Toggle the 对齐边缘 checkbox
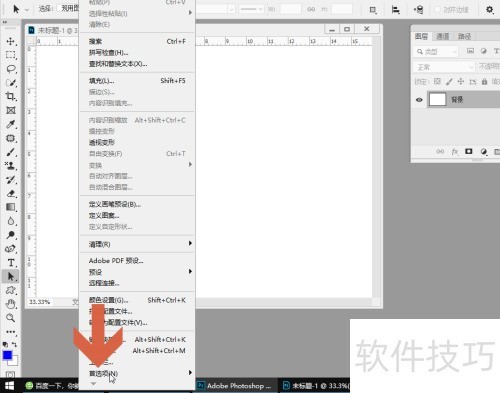This screenshot has width=500, height=393. point(437,10)
